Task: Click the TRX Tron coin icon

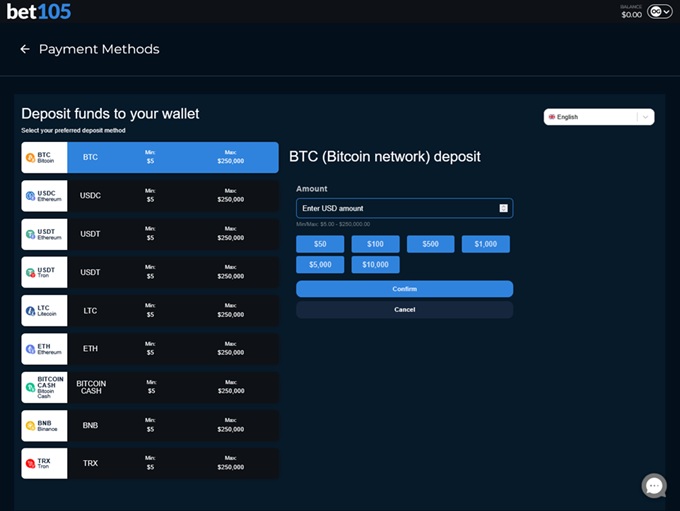Action: (30, 464)
